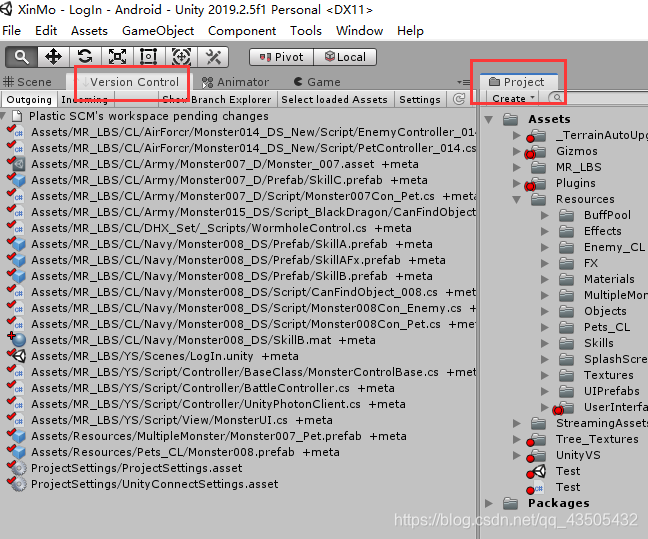Expand the Effects folder
The image size is (648, 539).
coord(545,231)
